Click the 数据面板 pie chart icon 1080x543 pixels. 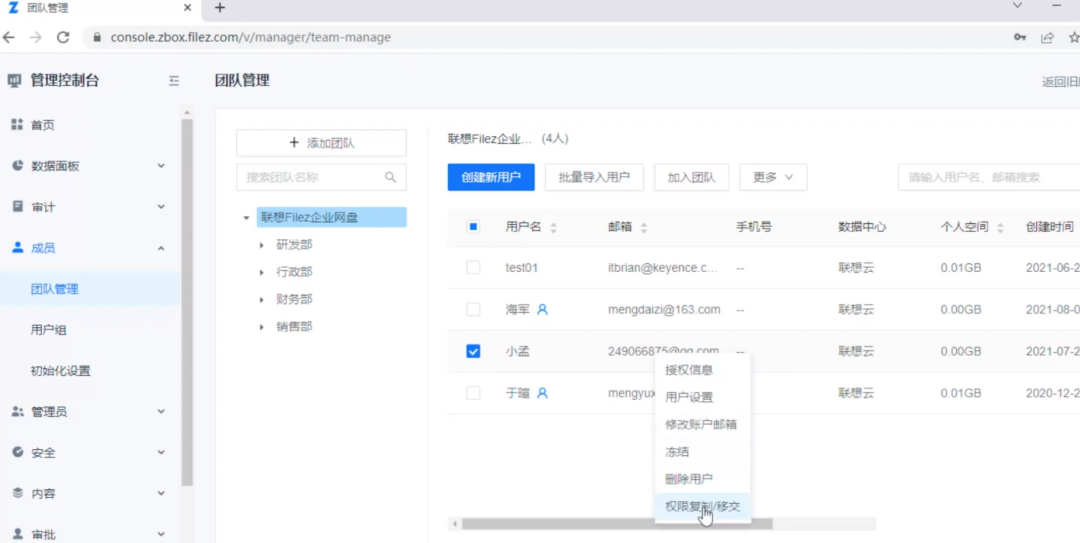(17, 165)
